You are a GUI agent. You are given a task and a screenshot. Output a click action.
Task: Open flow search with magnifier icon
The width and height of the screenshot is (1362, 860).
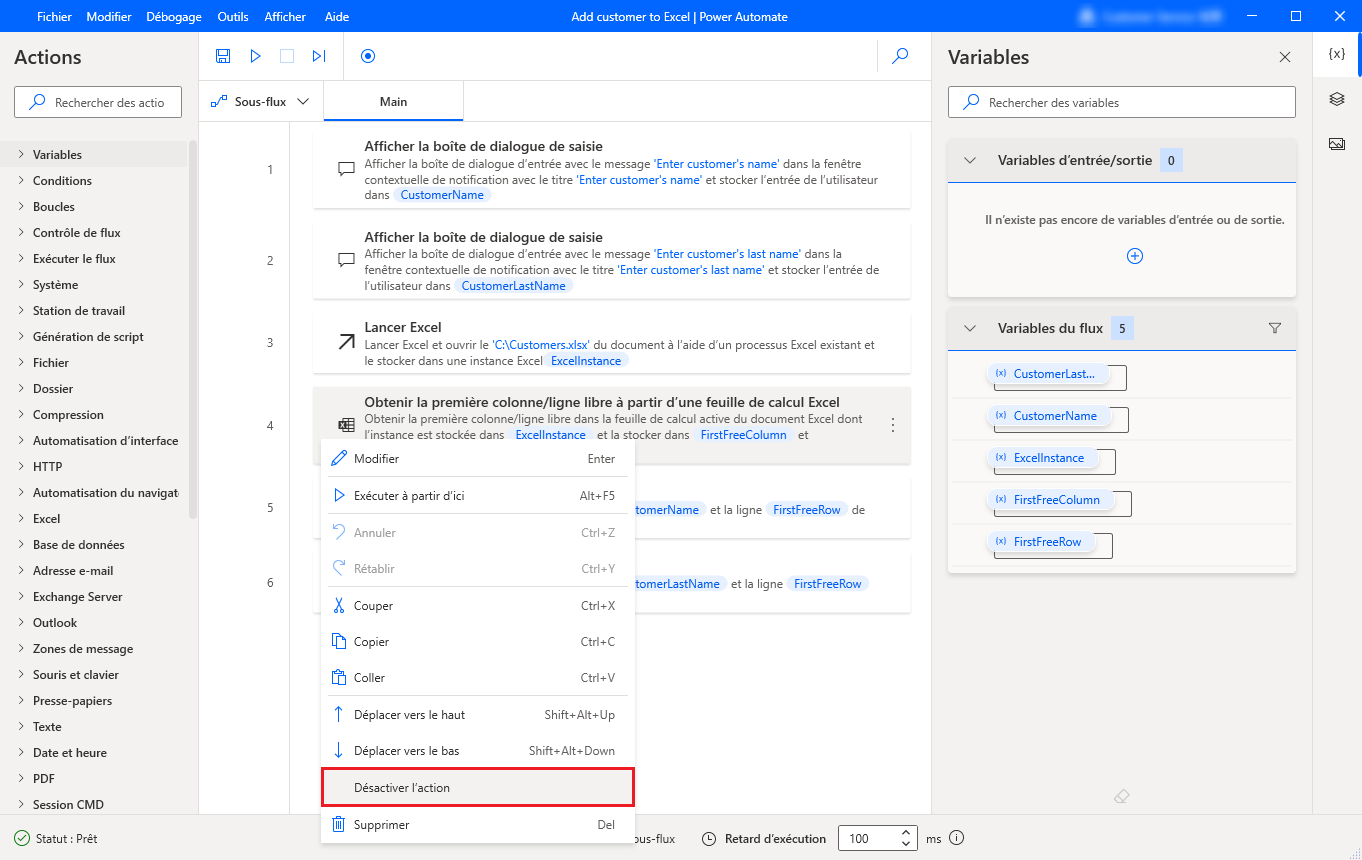(900, 56)
